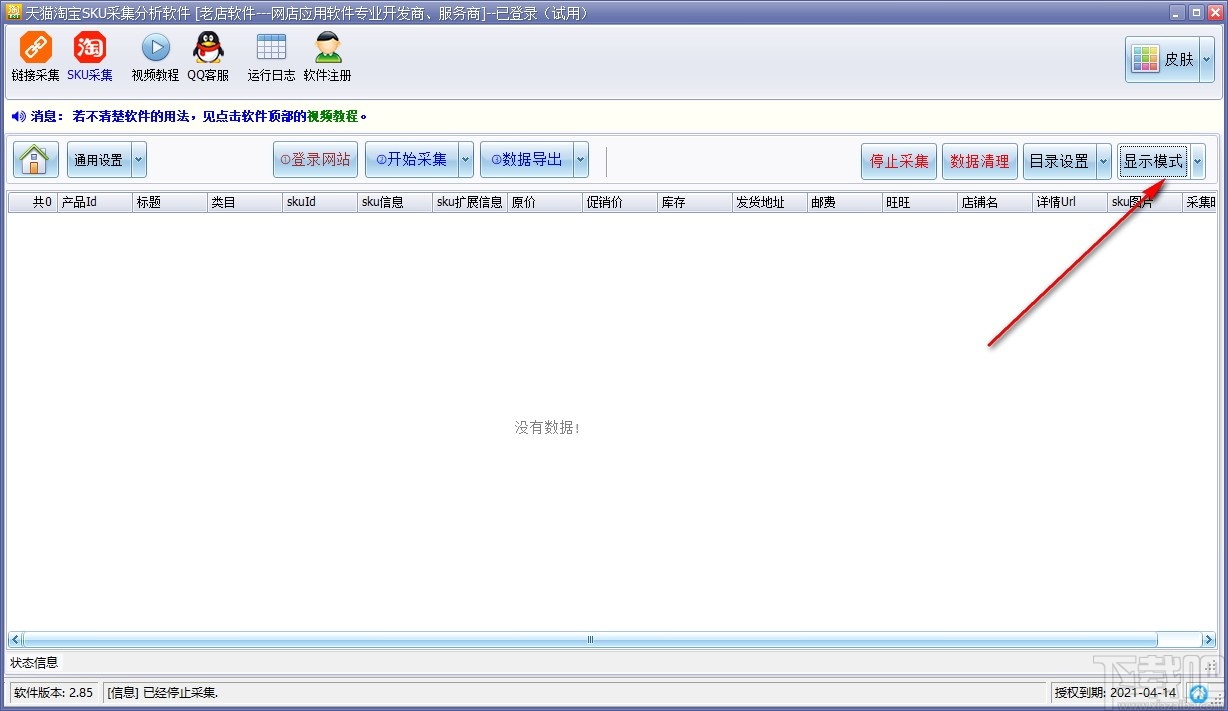Click 软件版本: 2.85 status text

tap(53, 692)
